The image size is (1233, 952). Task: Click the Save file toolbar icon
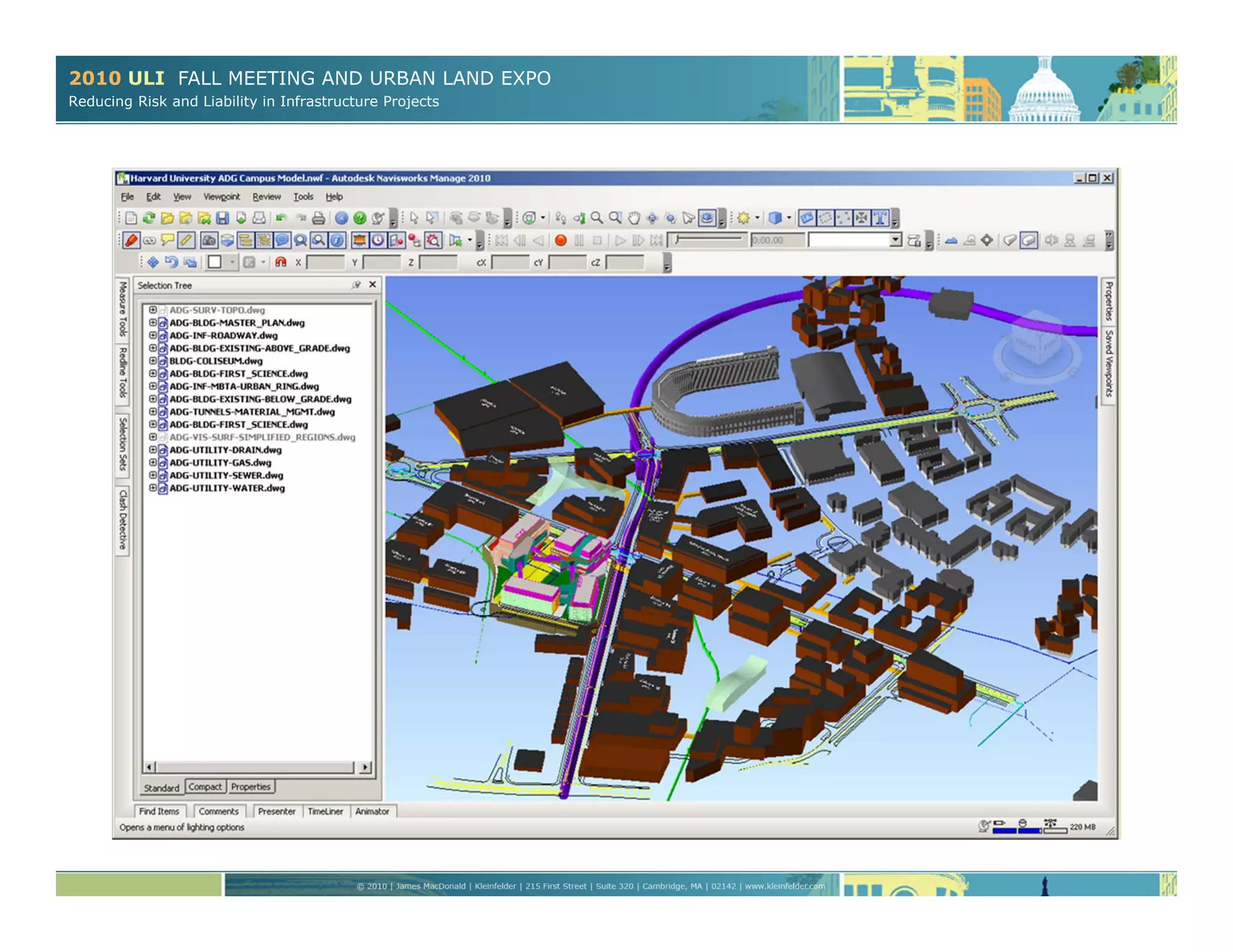coord(223,218)
